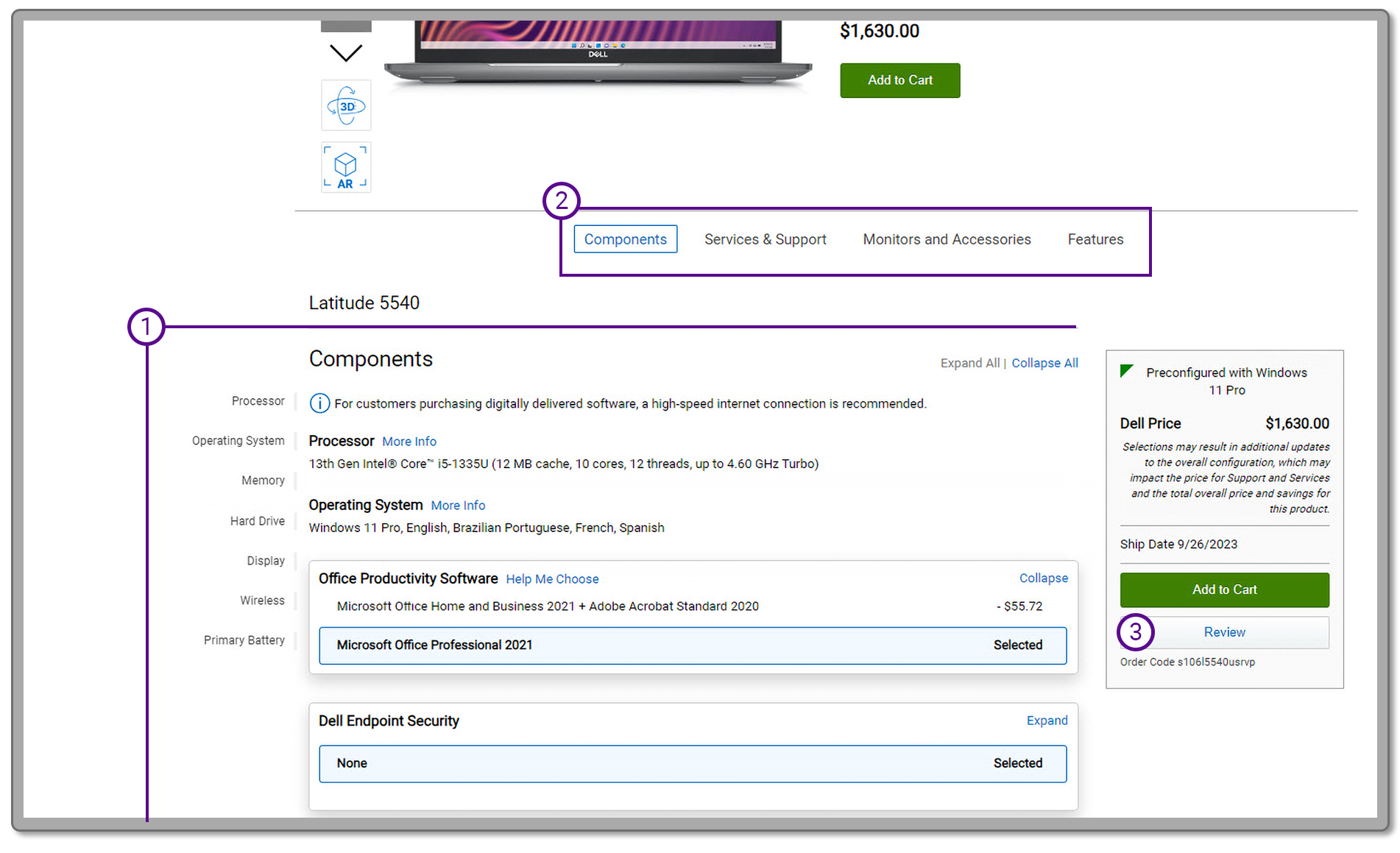Screen dimensions: 1400x853
Task: Click the top Add to Cart button
Action: point(899,80)
